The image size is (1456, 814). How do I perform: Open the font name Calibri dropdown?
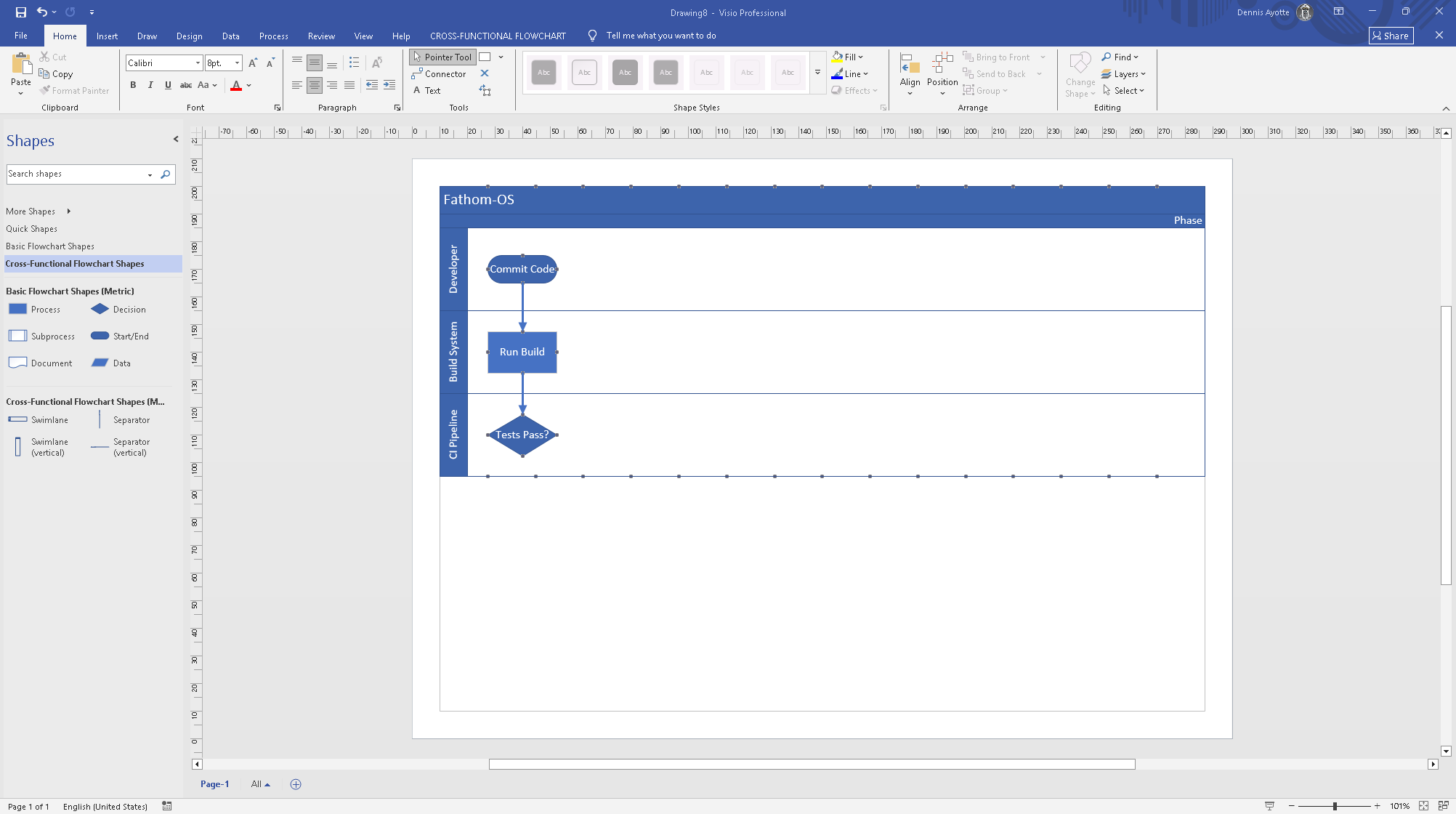point(197,63)
